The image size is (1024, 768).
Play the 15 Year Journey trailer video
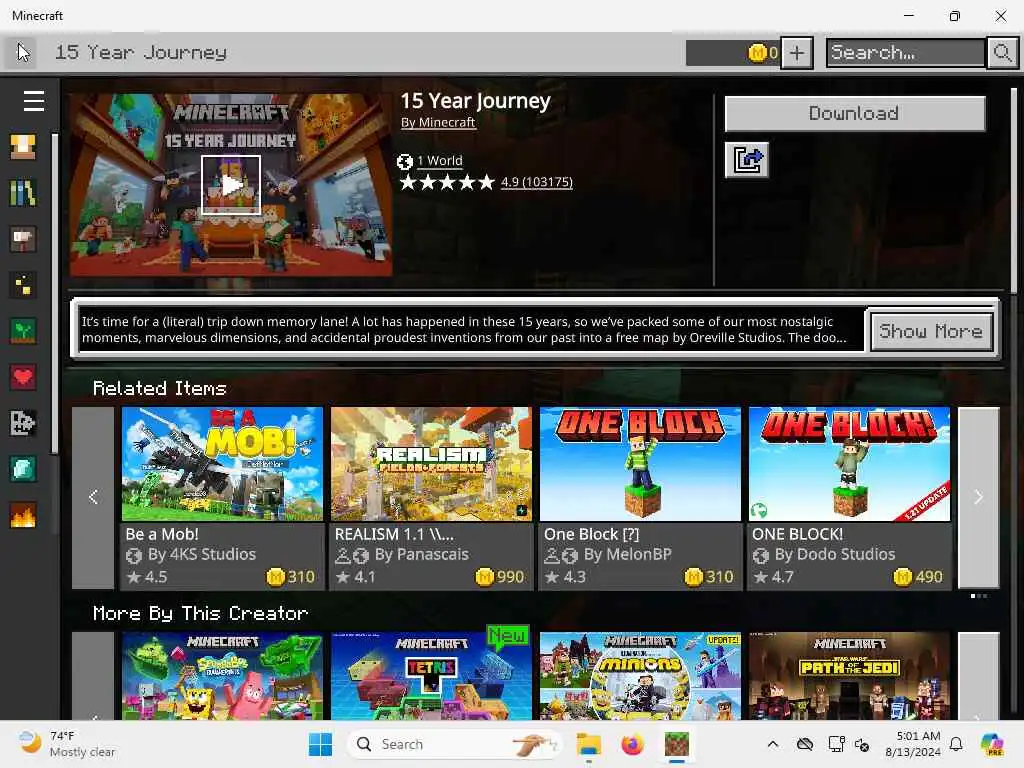(231, 185)
